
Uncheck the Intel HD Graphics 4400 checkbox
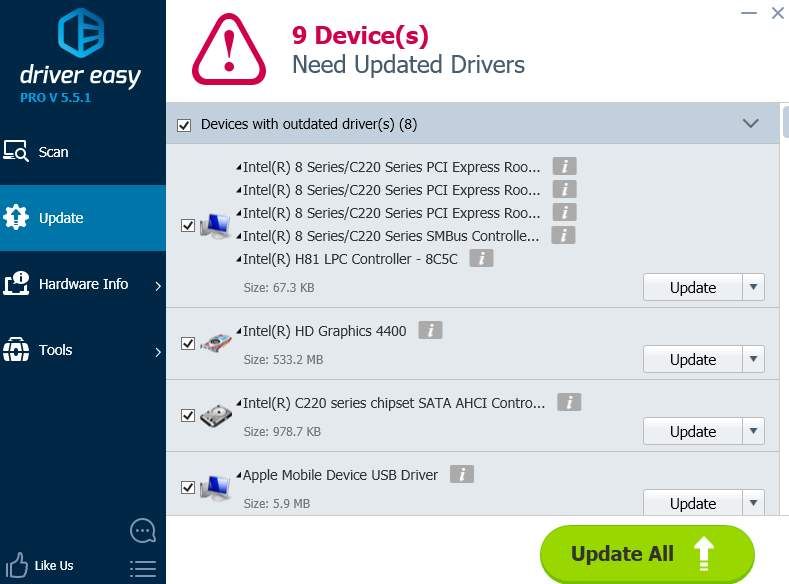point(188,343)
